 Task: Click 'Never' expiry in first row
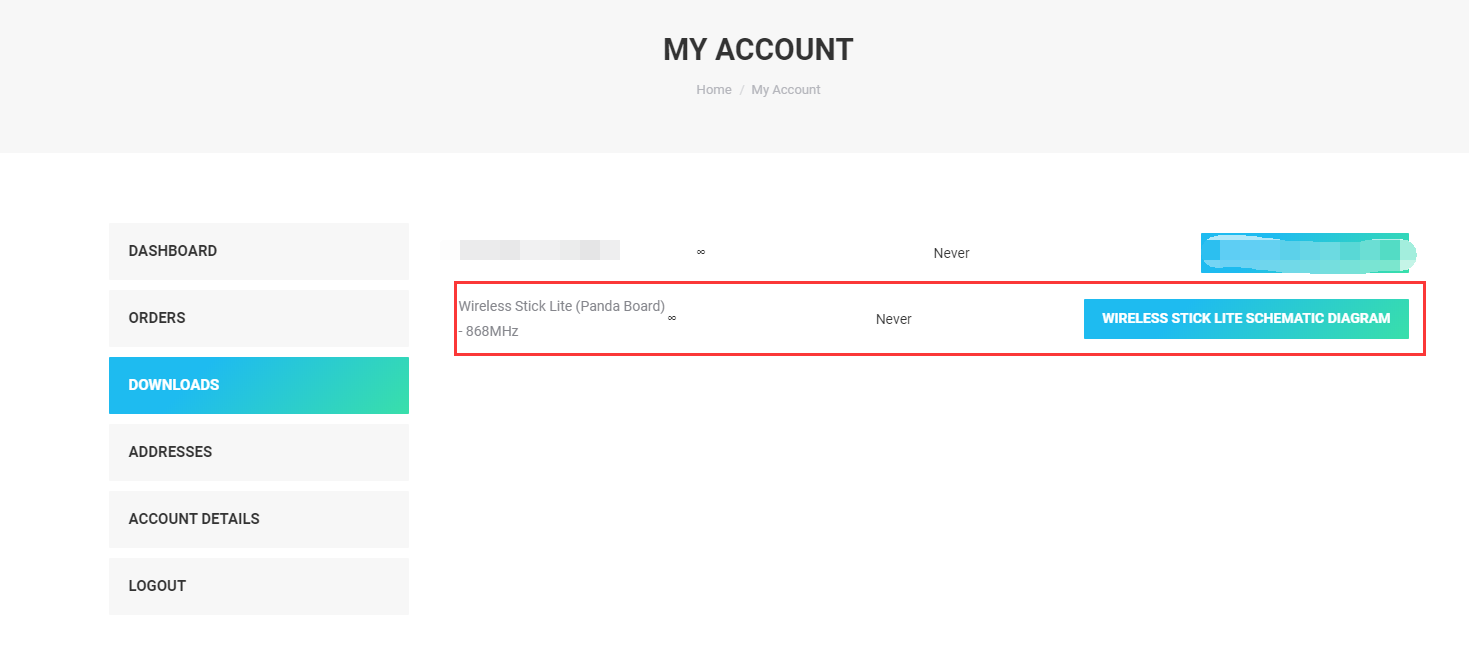point(951,253)
